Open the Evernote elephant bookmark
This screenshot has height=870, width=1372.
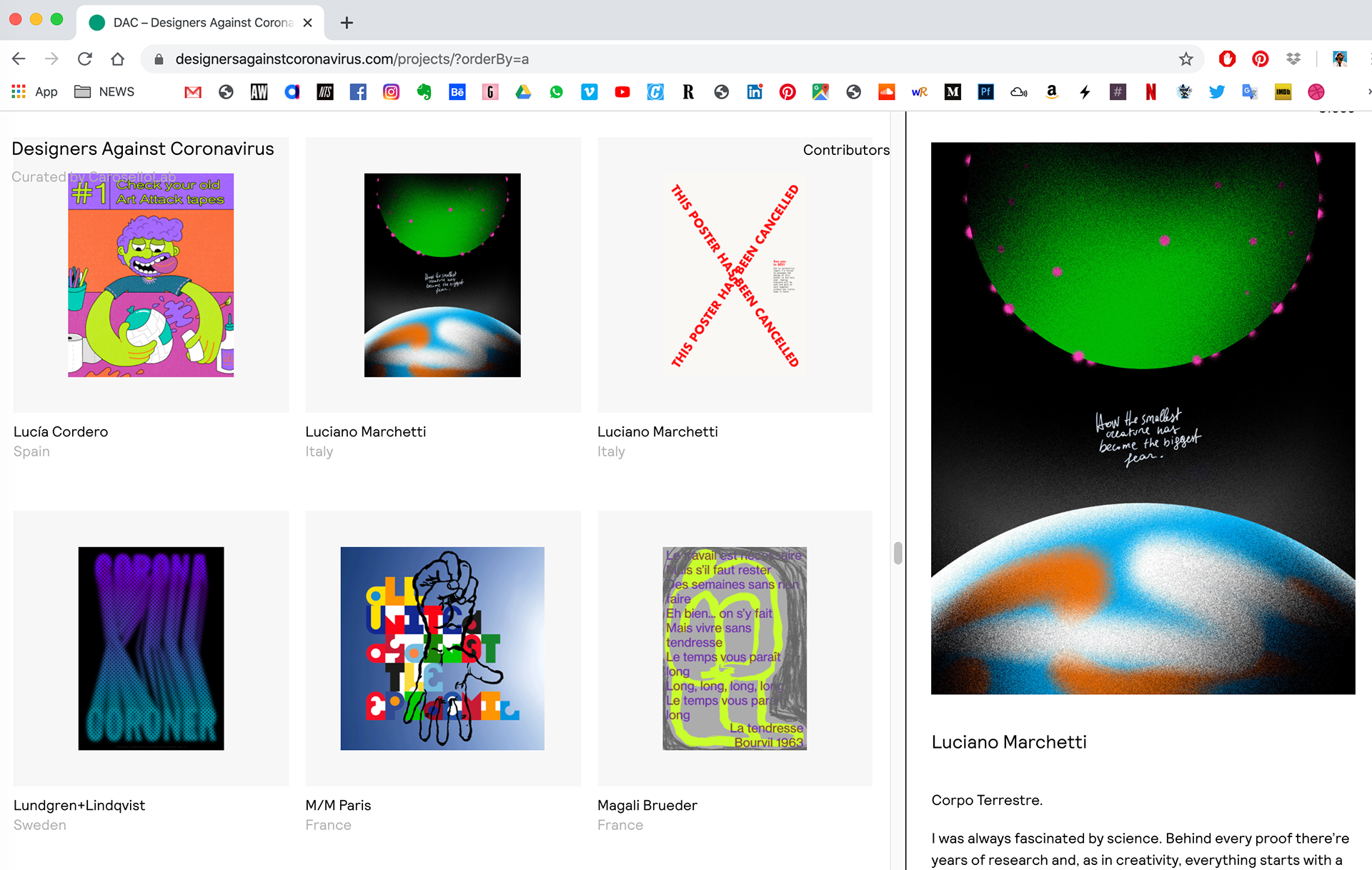point(424,92)
